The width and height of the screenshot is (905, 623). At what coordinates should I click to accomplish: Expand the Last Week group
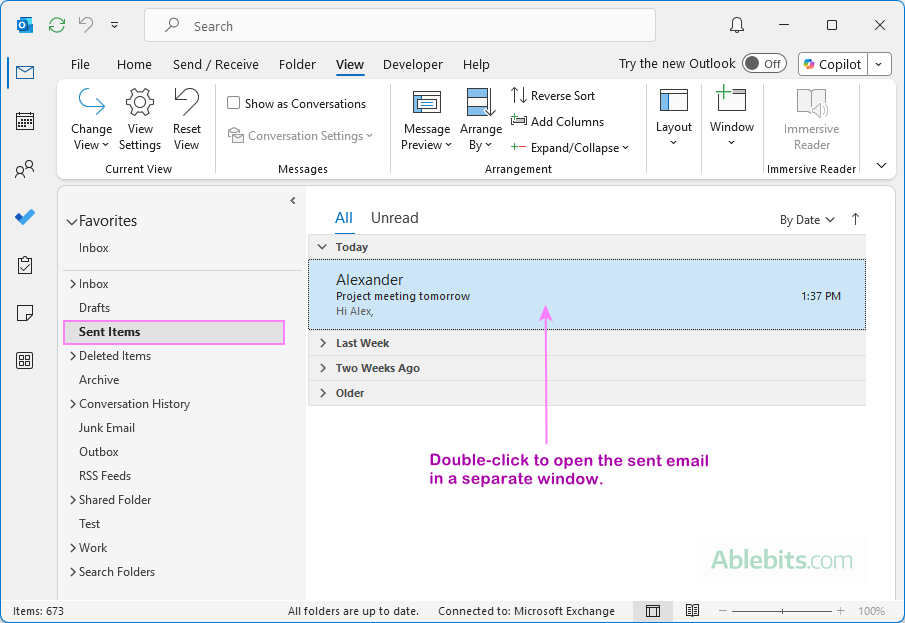tap(323, 343)
